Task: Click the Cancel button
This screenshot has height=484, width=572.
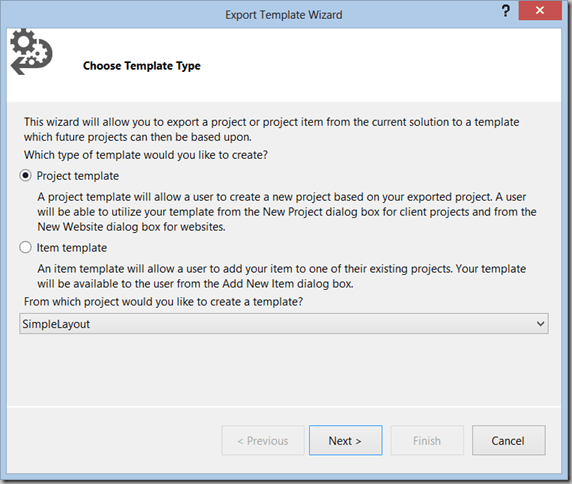Action: point(508,440)
